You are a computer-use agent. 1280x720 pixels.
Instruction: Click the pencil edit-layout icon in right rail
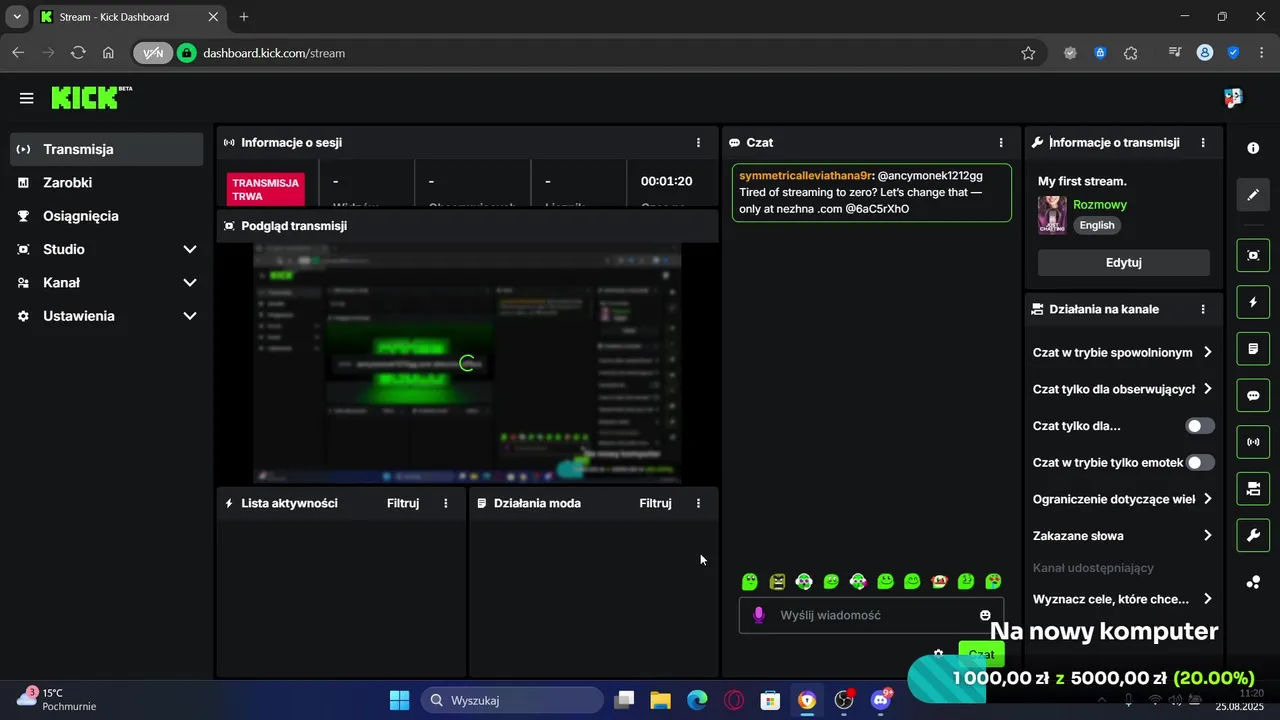coord(1253,195)
